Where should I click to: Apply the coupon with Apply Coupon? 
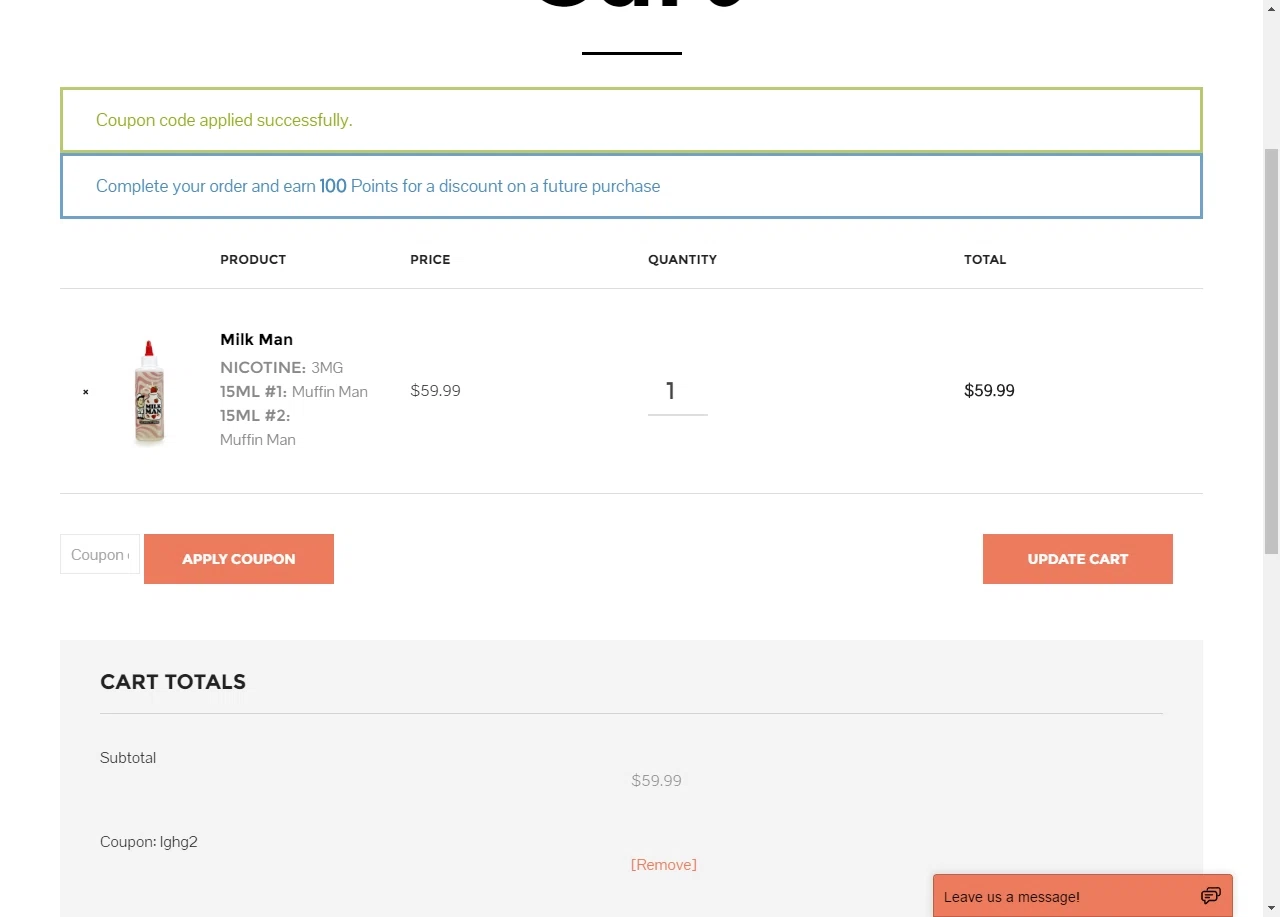pos(239,559)
